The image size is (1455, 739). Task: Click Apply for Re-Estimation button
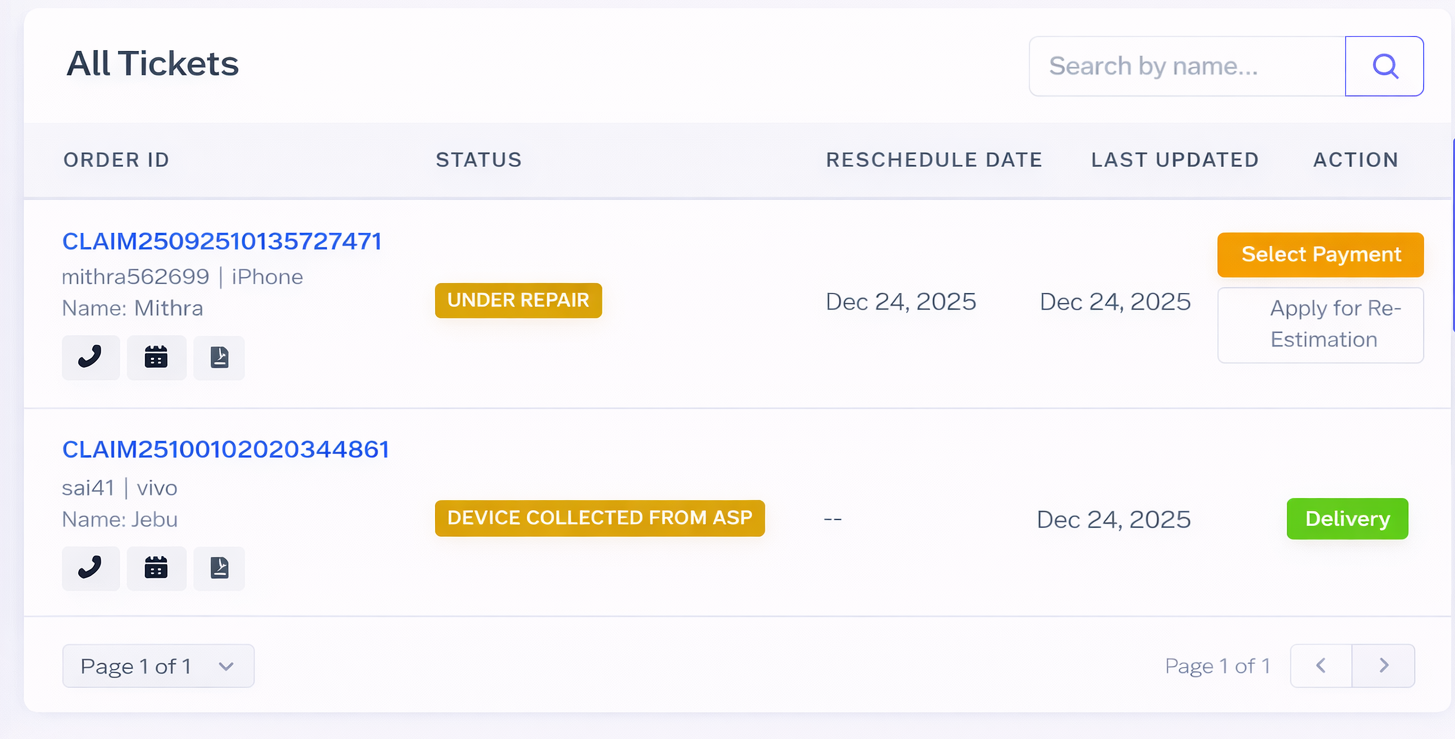click(1320, 324)
